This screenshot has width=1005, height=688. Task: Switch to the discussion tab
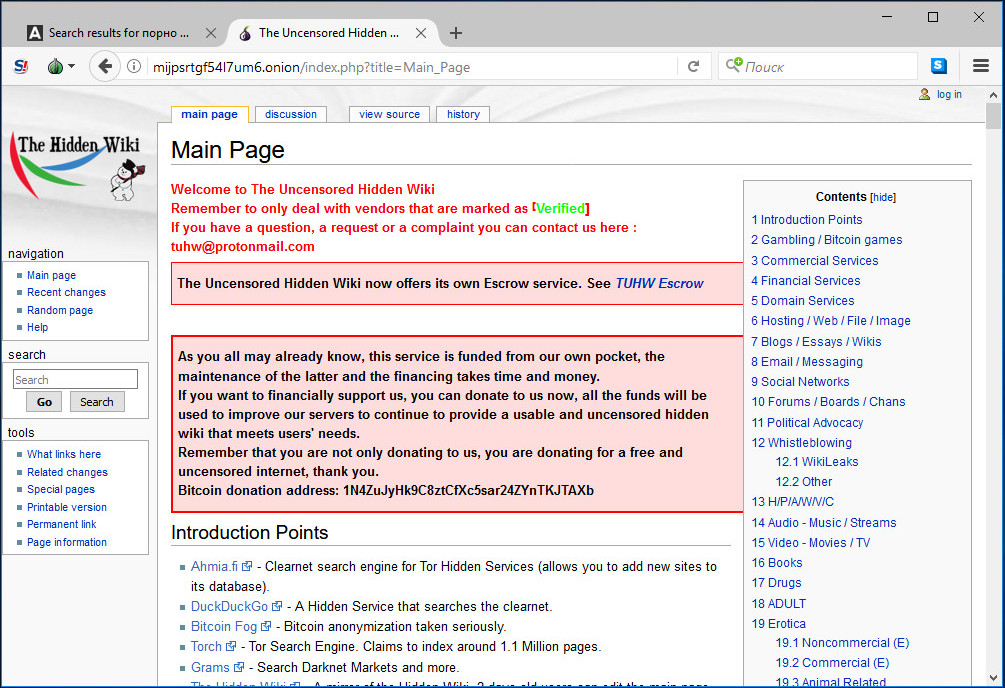pos(291,114)
